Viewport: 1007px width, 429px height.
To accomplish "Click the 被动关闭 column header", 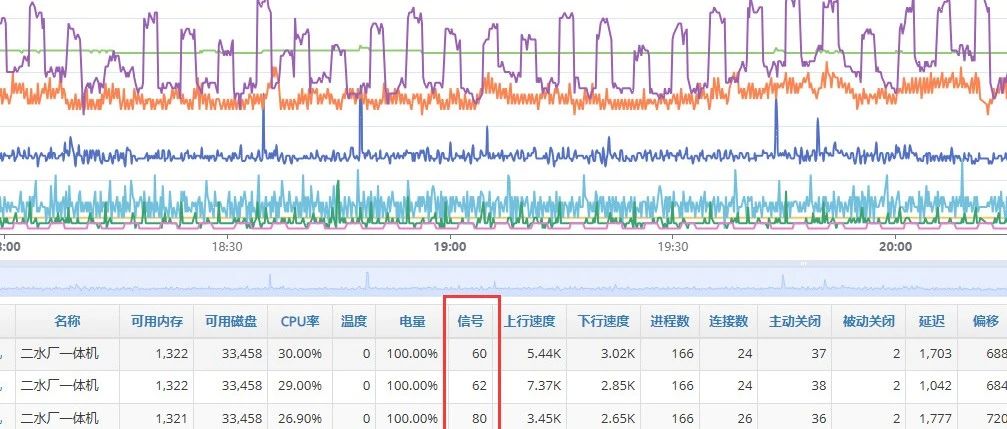I will point(869,321).
